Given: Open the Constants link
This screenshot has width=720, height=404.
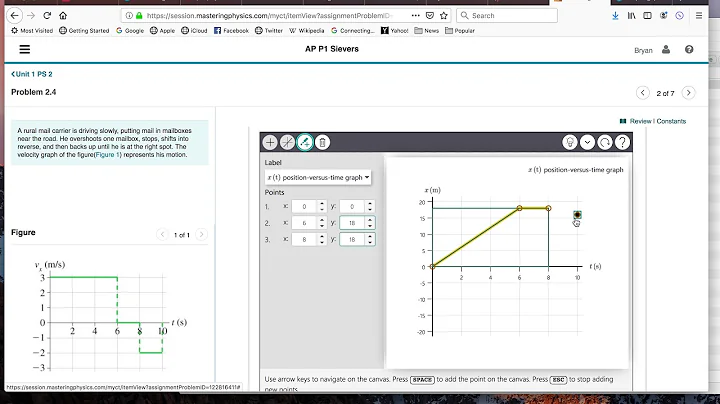Looking at the screenshot, I should [671, 121].
